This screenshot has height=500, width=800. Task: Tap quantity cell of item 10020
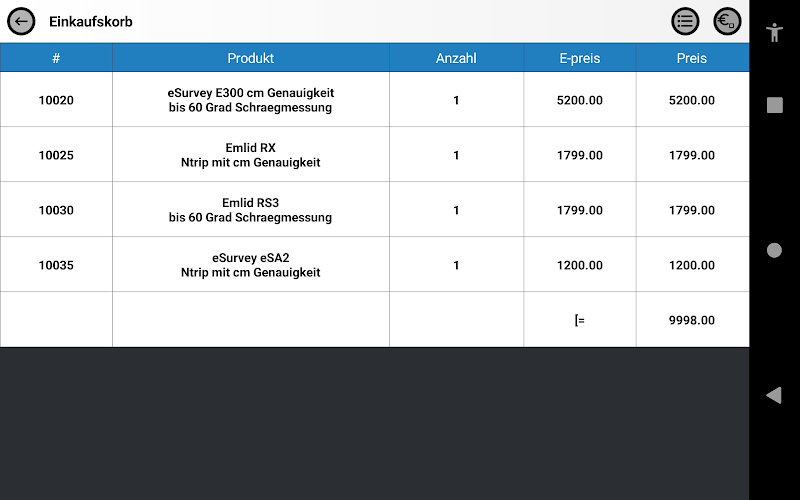[456, 99]
